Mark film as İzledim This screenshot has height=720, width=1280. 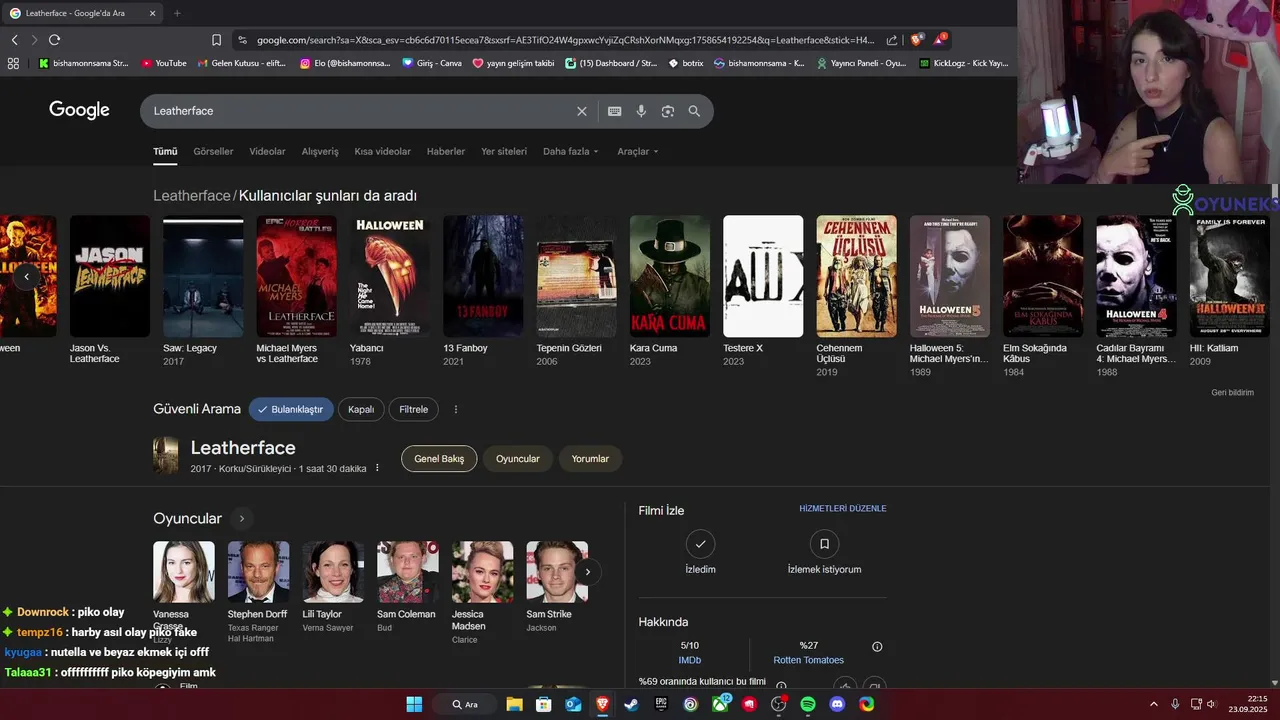point(700,544)
